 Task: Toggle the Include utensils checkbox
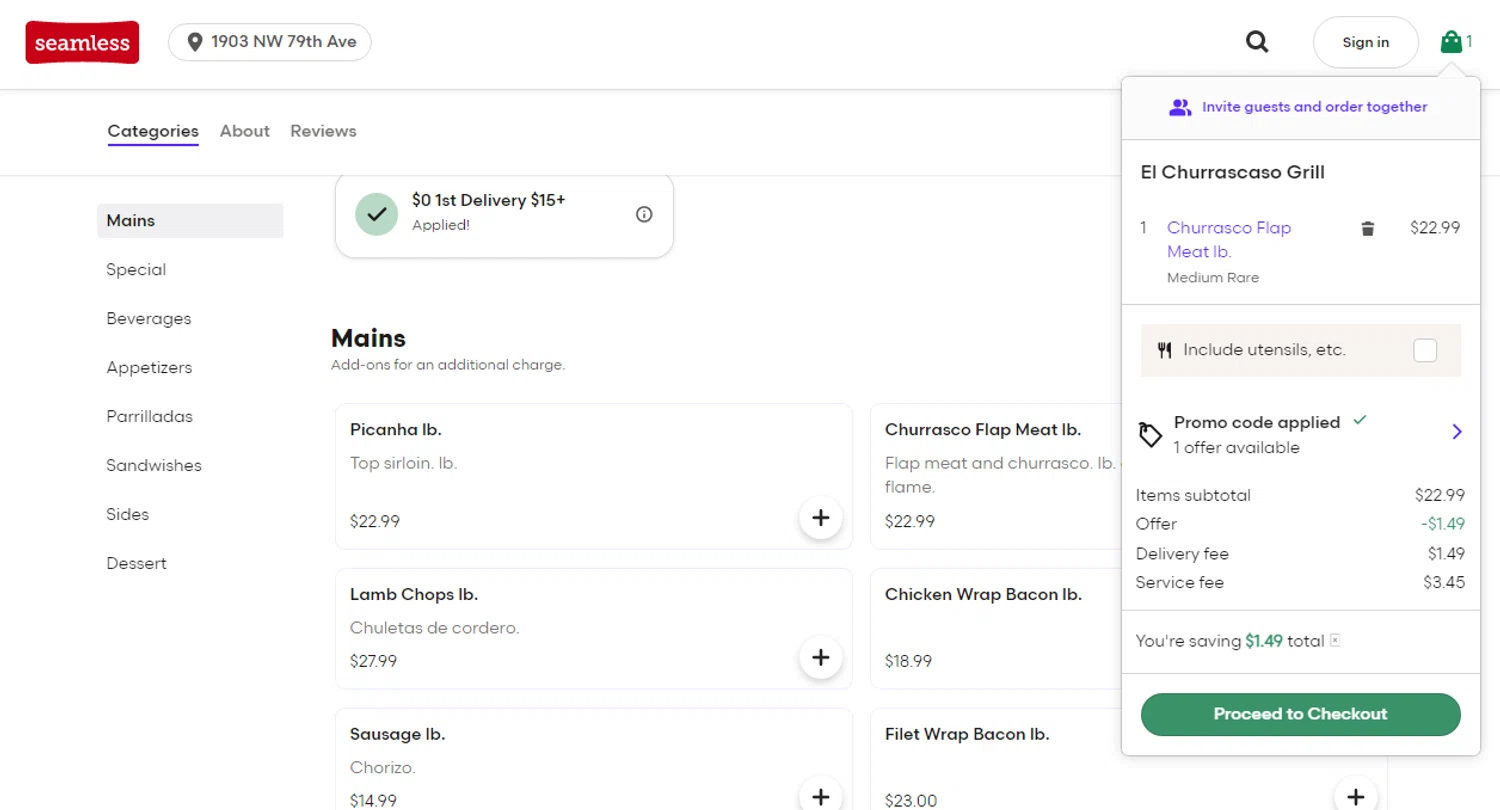click(1425, 350)
